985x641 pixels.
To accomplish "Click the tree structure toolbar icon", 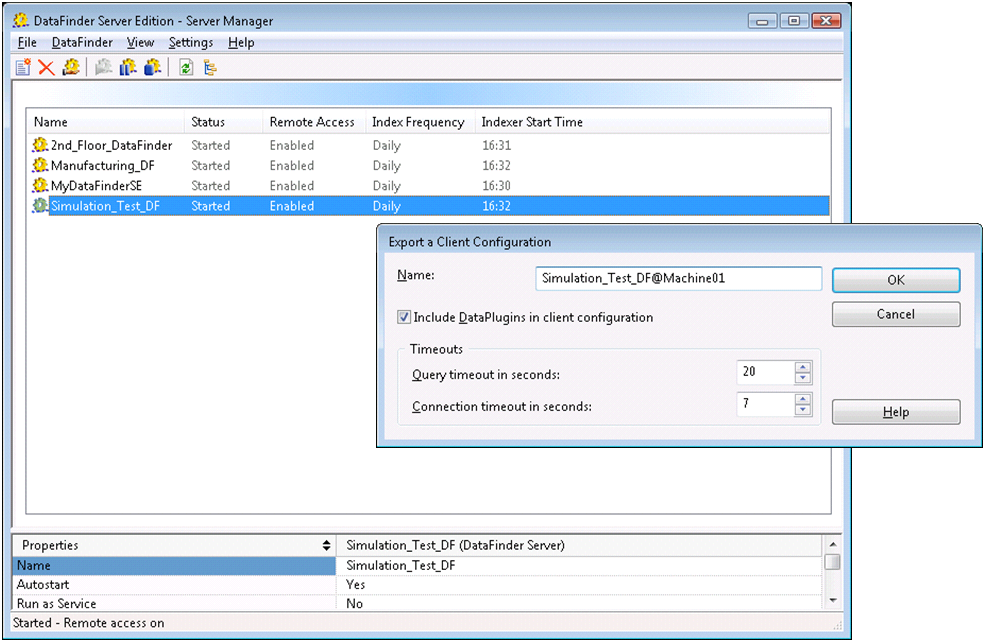I will point(210,67).
